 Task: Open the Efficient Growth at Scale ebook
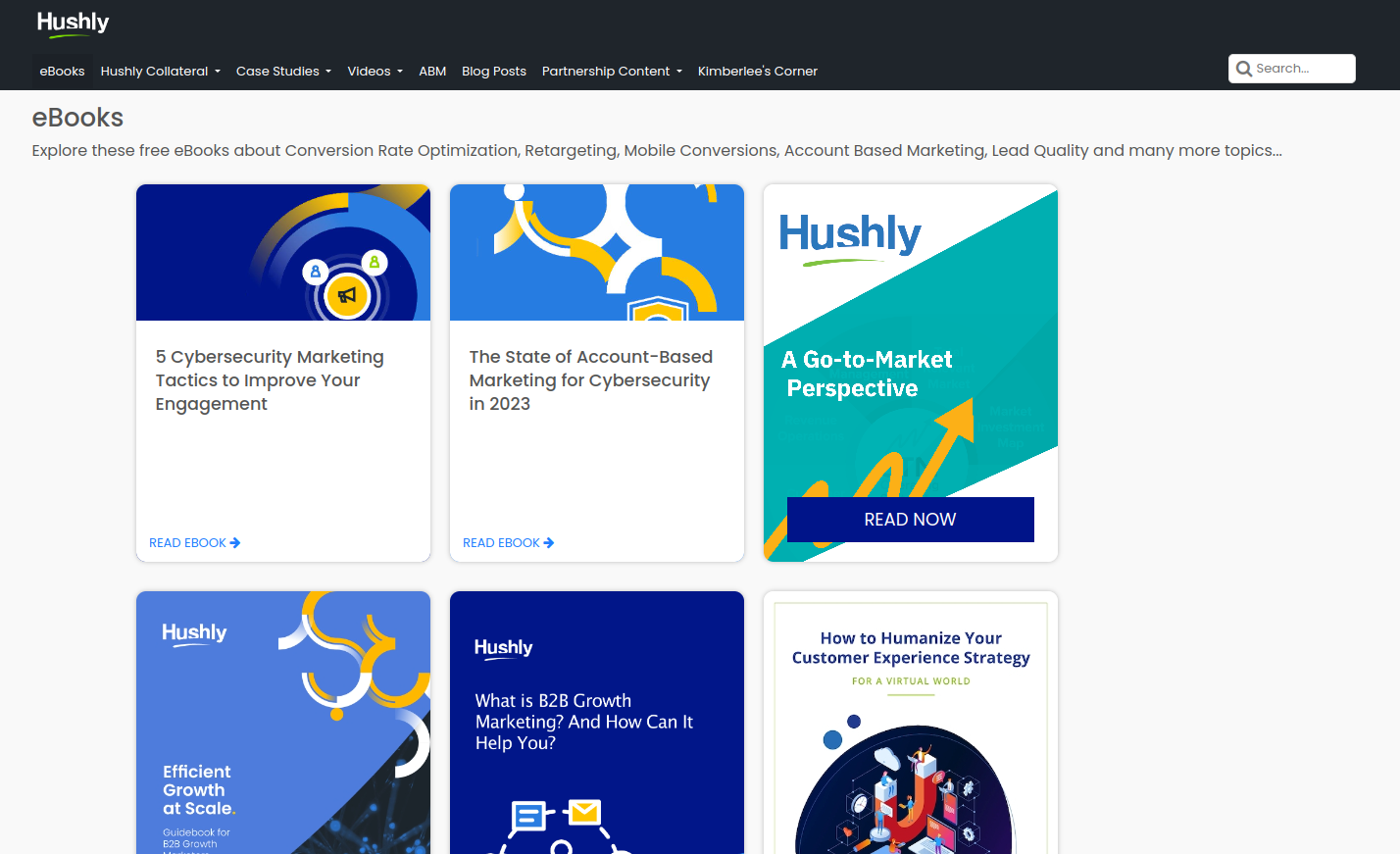pos(283,723)
